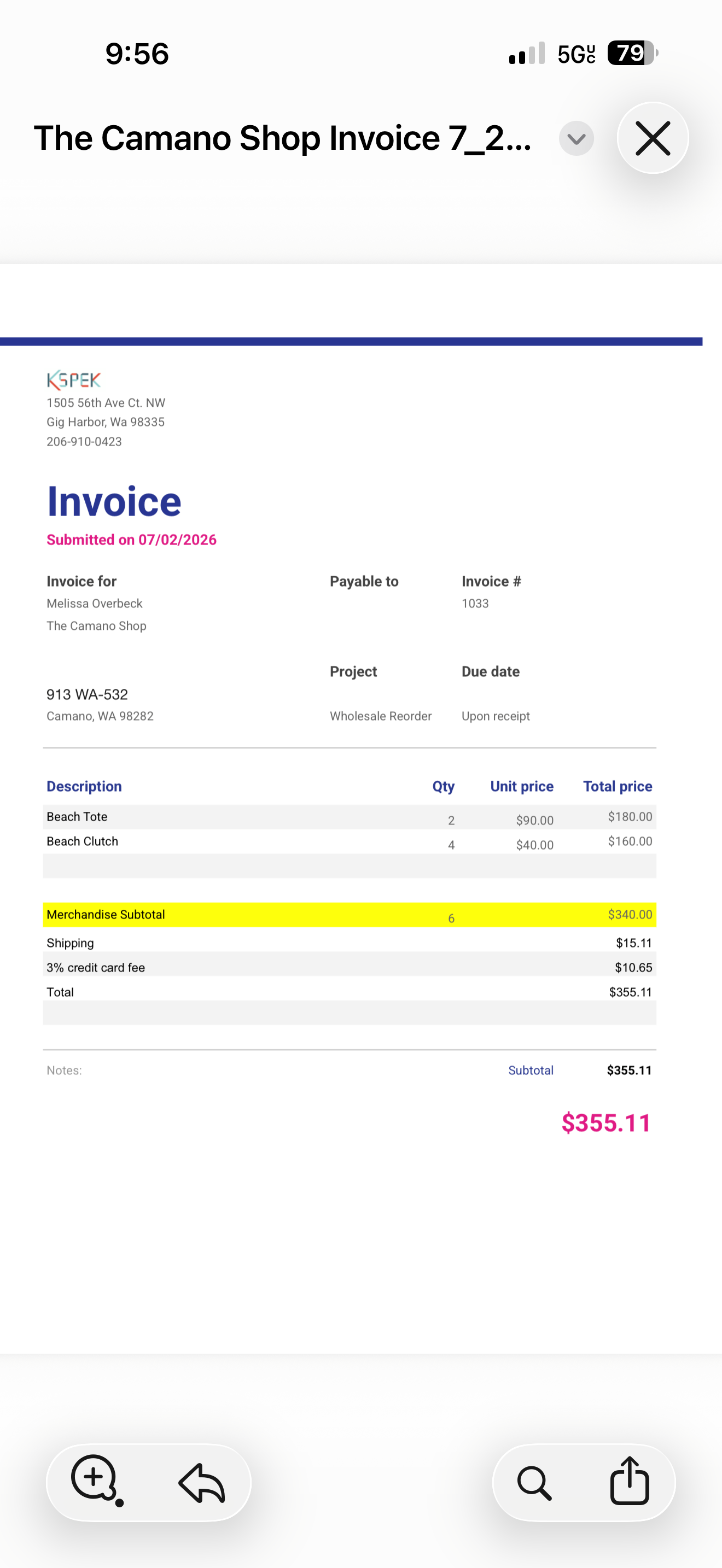Expand the document title dropdown chevron

click(x=576, y=139)
